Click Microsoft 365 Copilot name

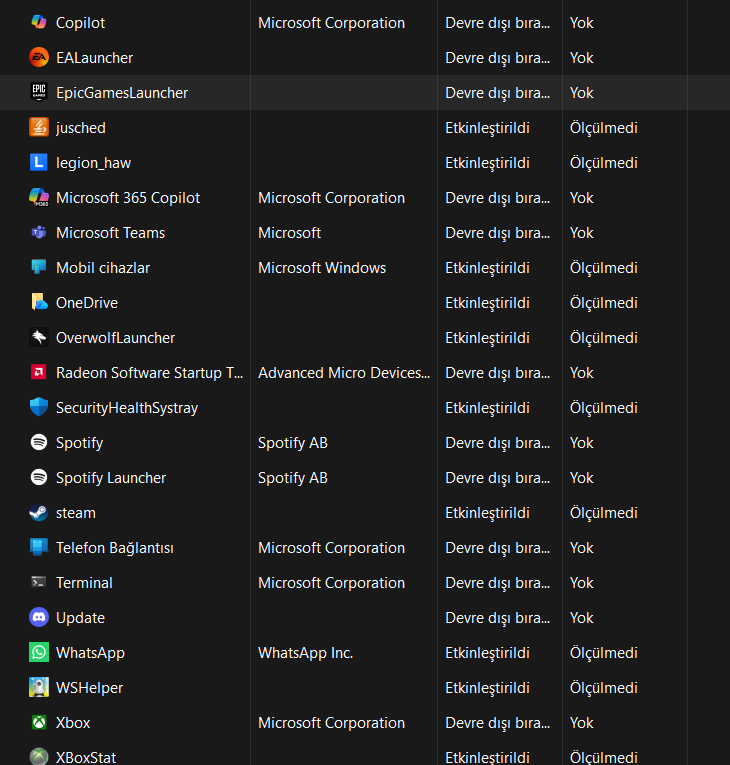[x=128, y=198]
